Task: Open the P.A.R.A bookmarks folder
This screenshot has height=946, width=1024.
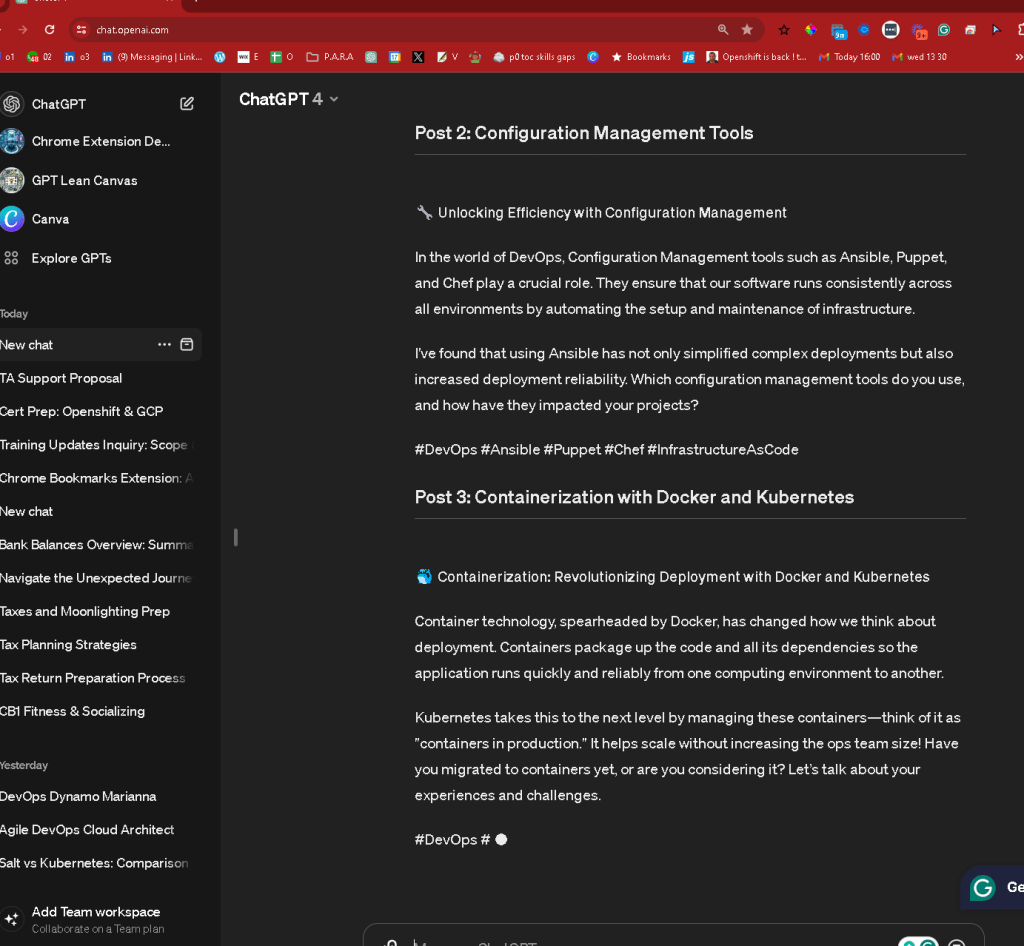Action: [x=330, y=57]
